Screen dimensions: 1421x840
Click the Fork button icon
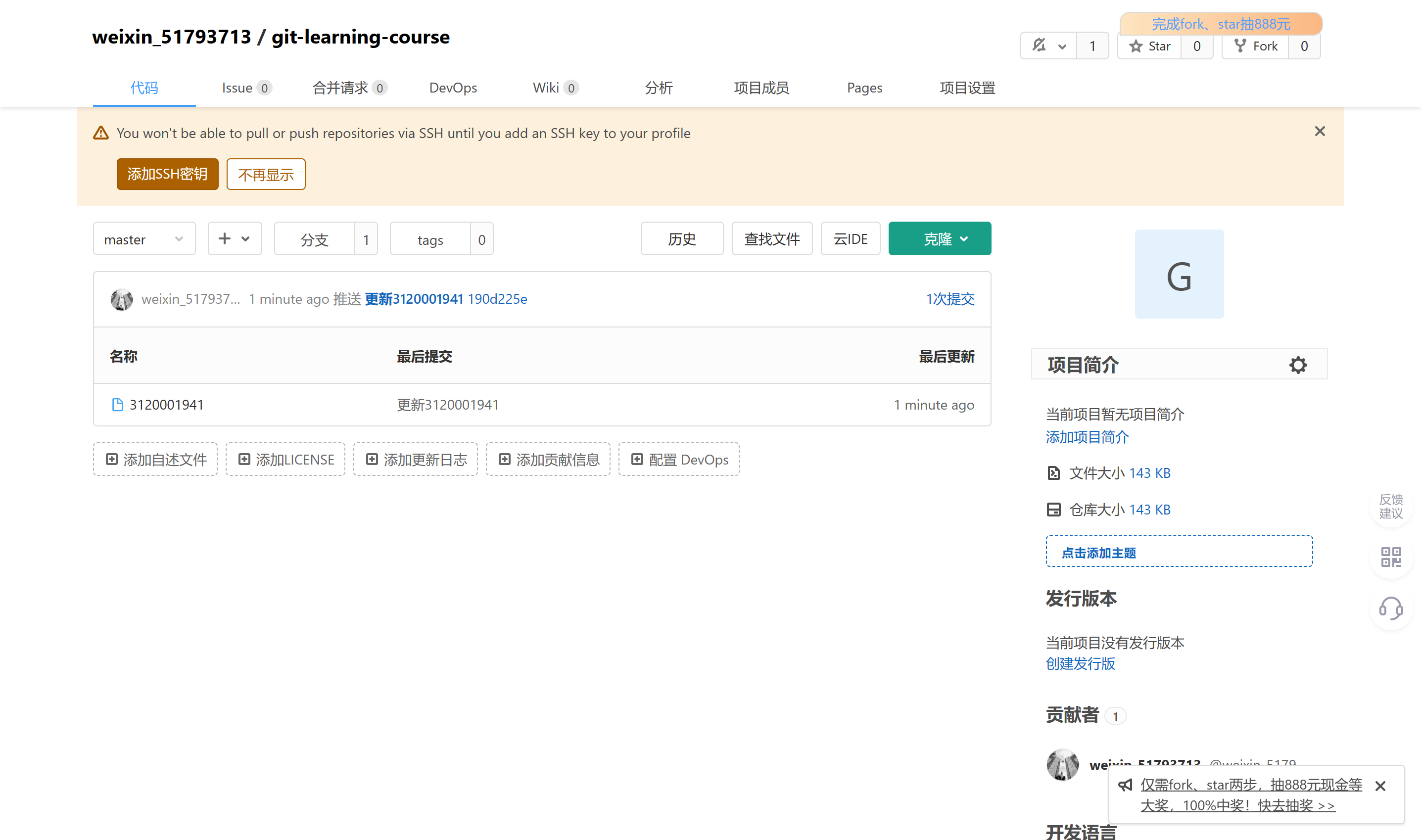pos(1240,46)
